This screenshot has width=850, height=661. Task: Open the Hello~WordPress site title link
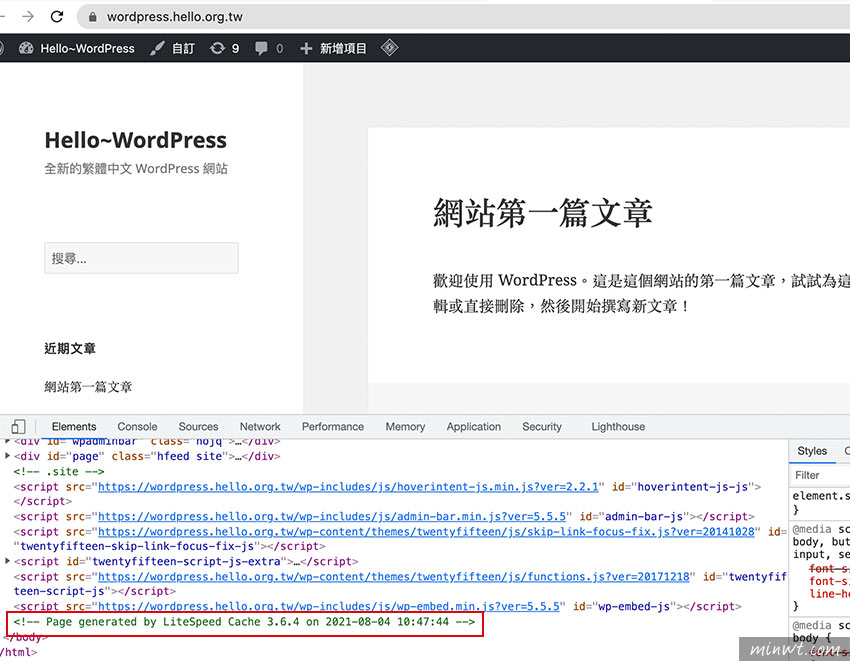coord(136,140)
